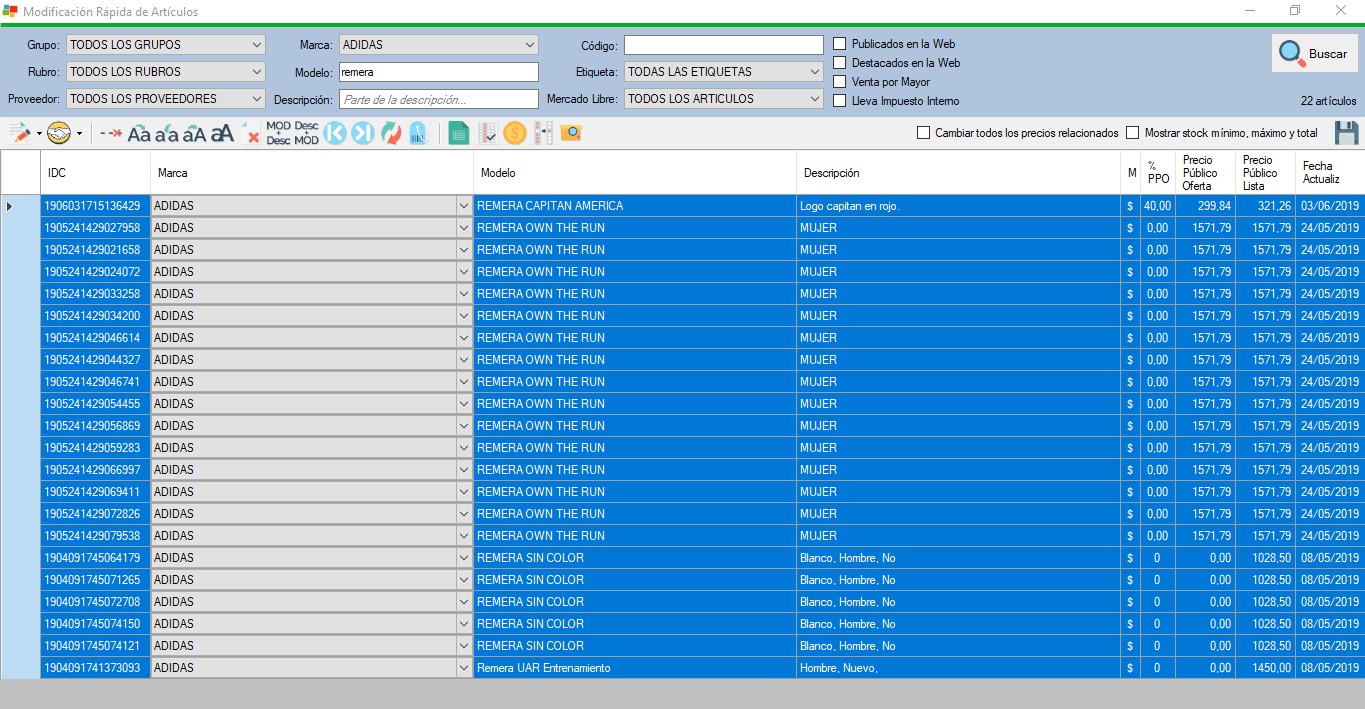Image resolution: width=1365 pixels, height=709 pixels.
Task: Click the checklist icon in toolbar
Action: pos(488,133)
